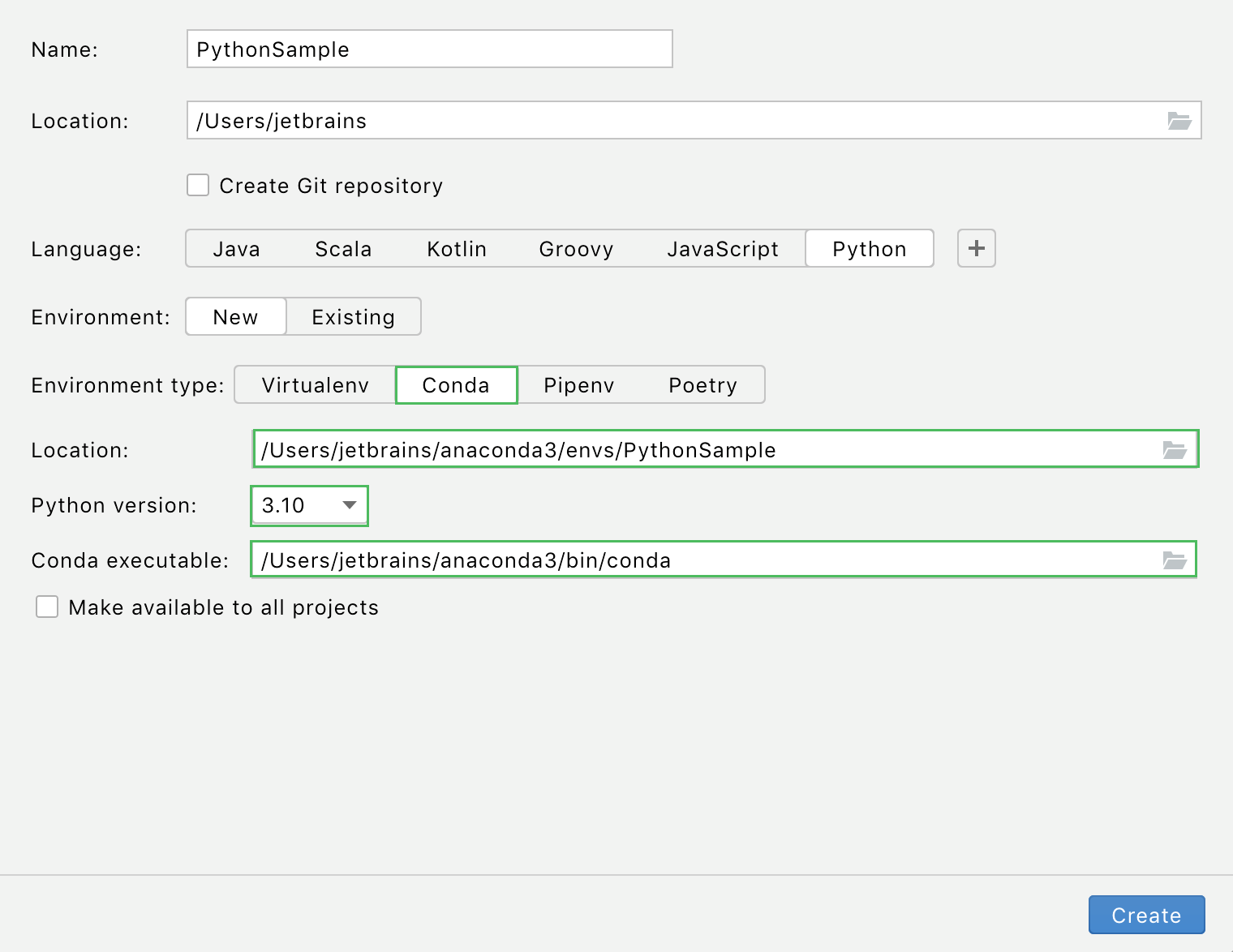Click the Conda environment type option

[456, 384]
